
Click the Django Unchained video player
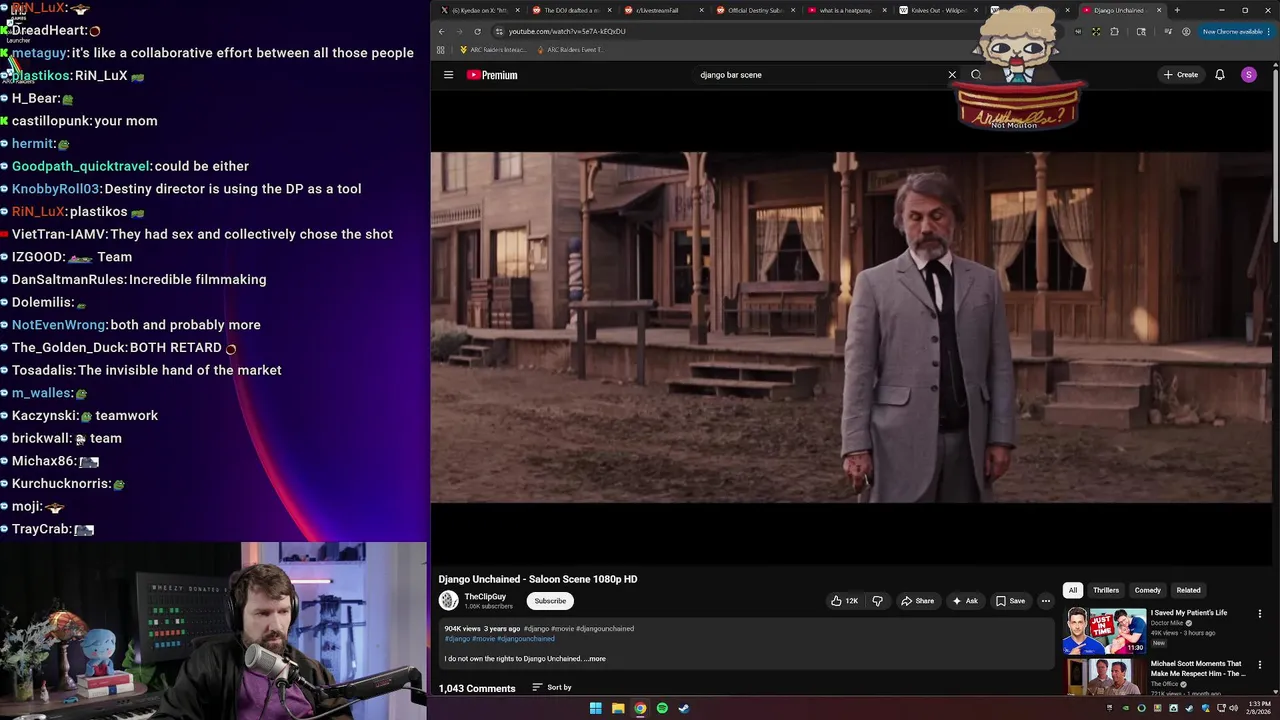(851, 327)
